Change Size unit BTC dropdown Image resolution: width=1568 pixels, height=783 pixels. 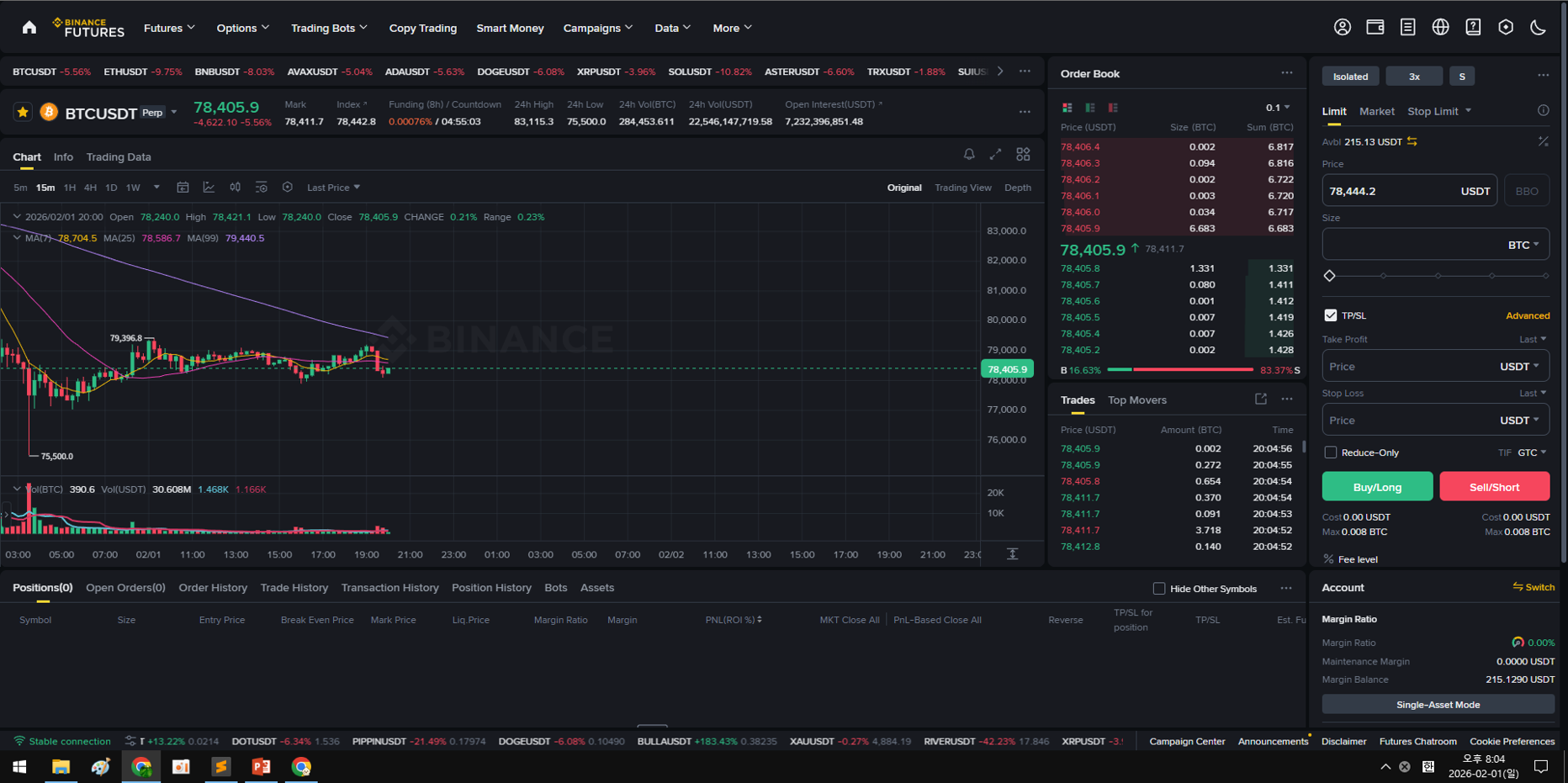pyautogui.click(x=1523, y=245)
